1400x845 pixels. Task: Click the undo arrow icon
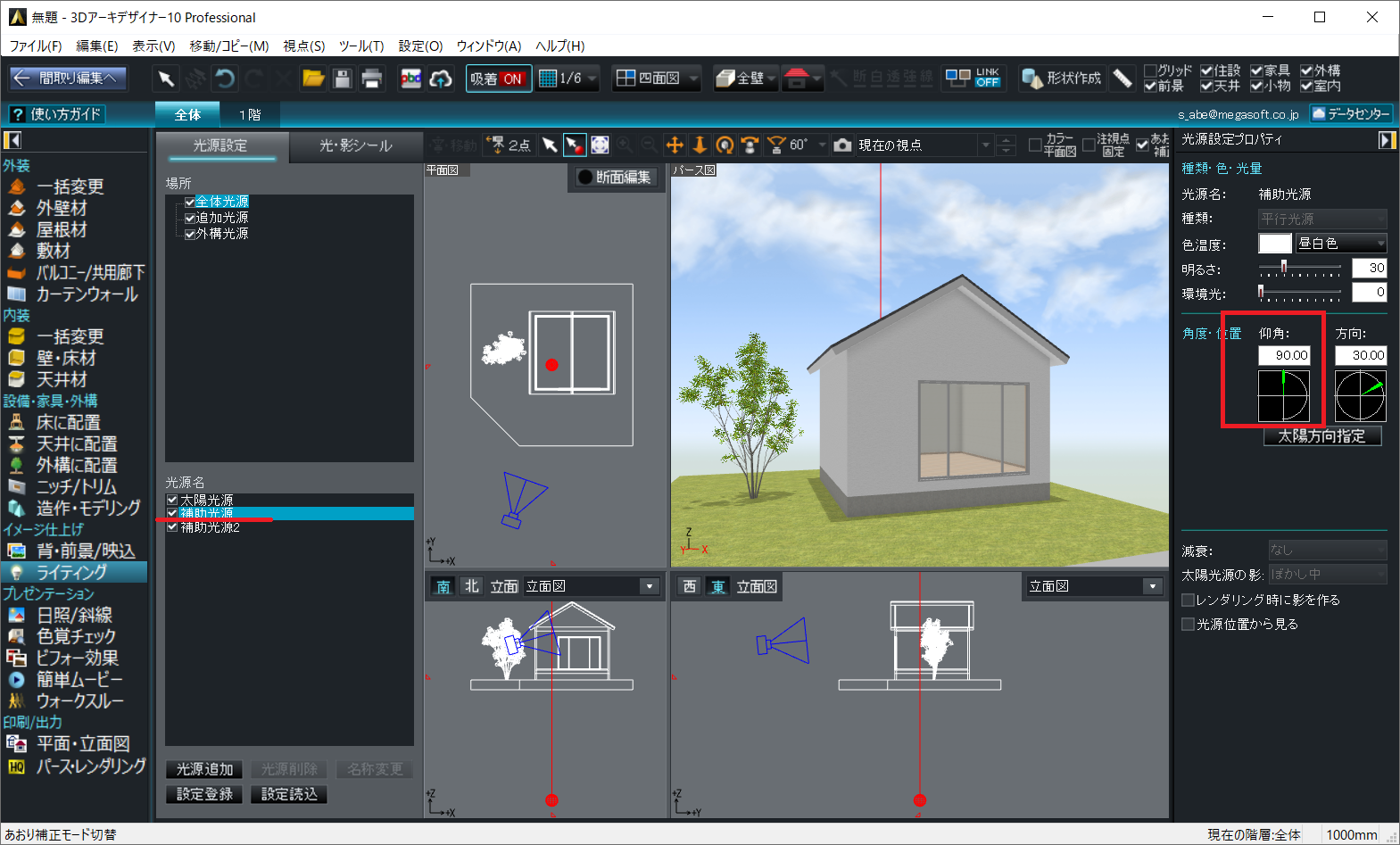(x=225, y=79)
